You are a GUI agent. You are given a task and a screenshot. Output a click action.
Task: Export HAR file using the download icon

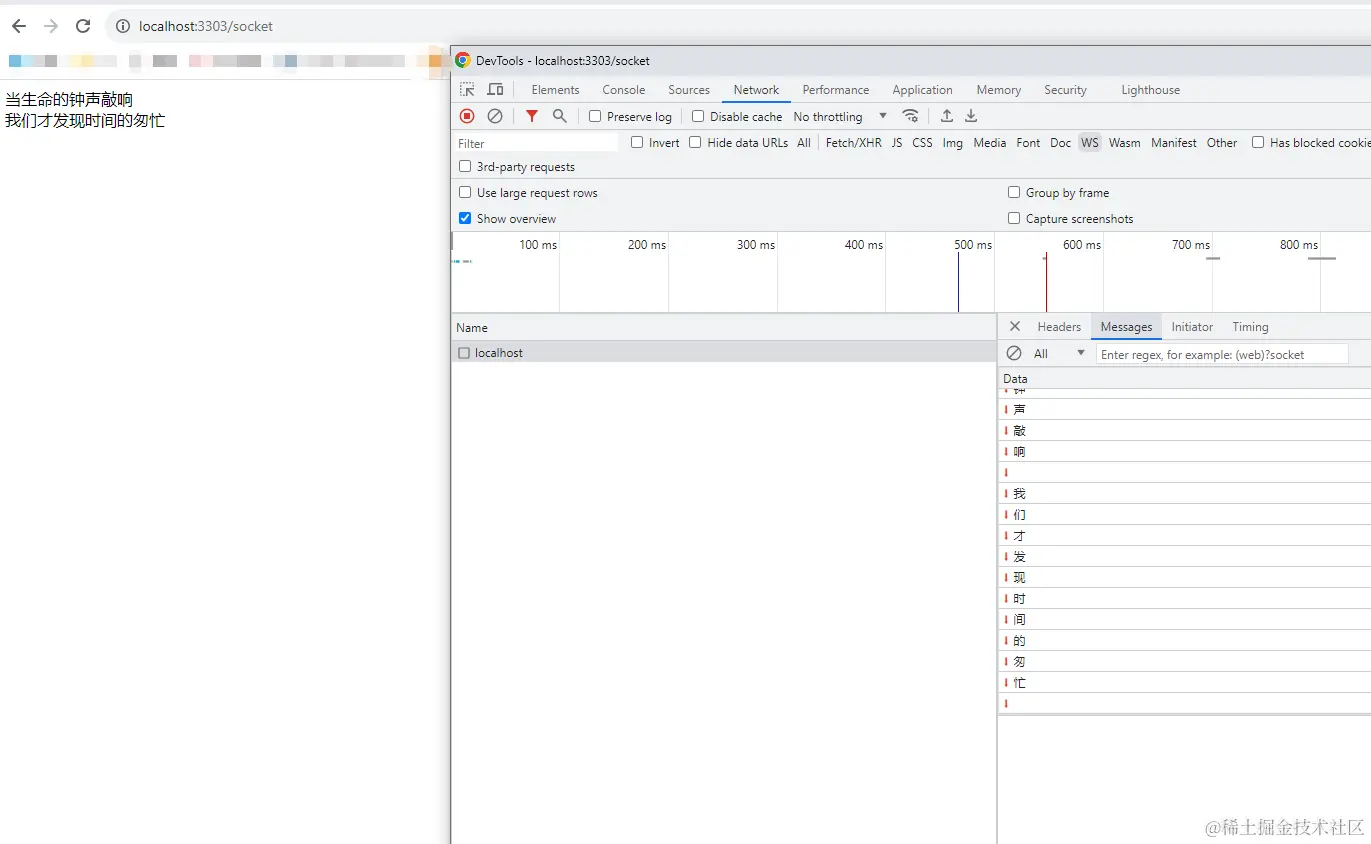click(970, 116)
